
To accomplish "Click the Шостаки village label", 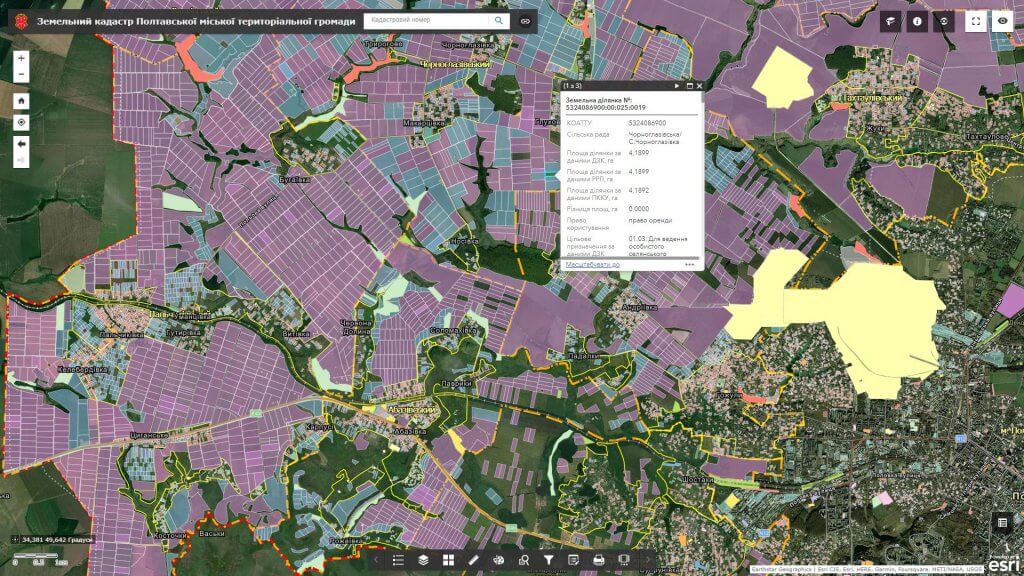I will [697, 479].
